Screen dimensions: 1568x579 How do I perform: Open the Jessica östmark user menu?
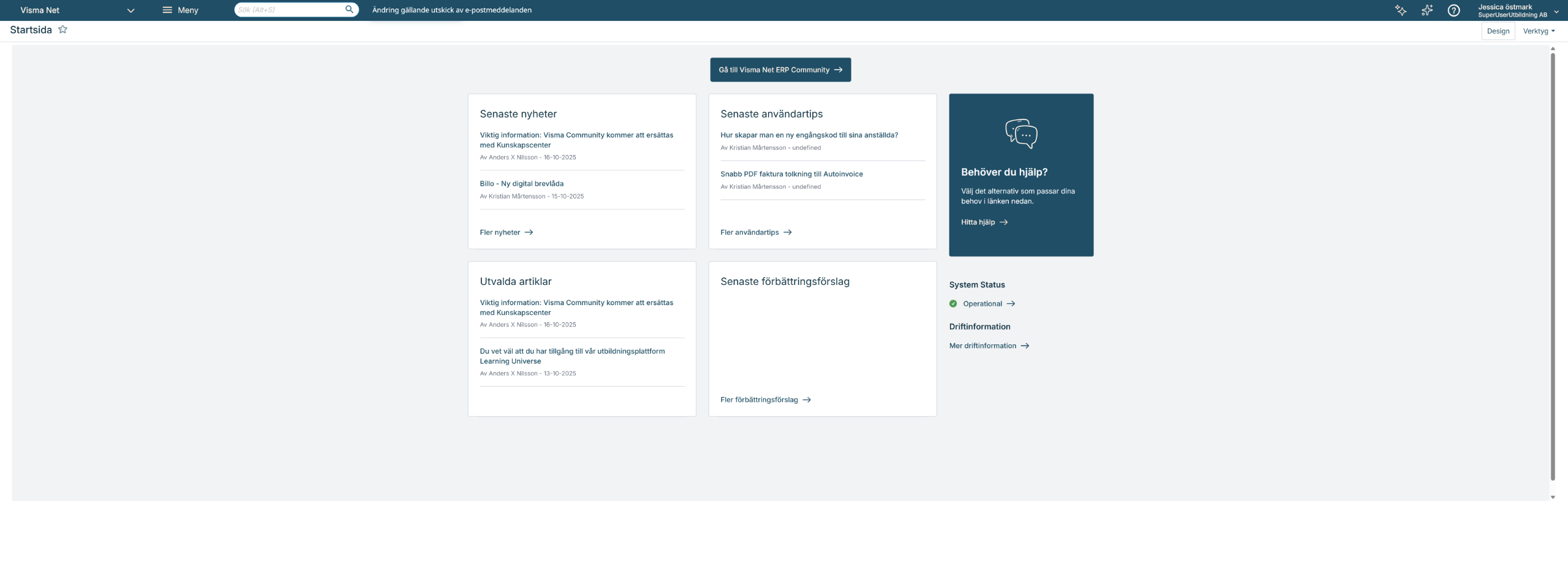pyautogui.click(x=1518, y=10)
